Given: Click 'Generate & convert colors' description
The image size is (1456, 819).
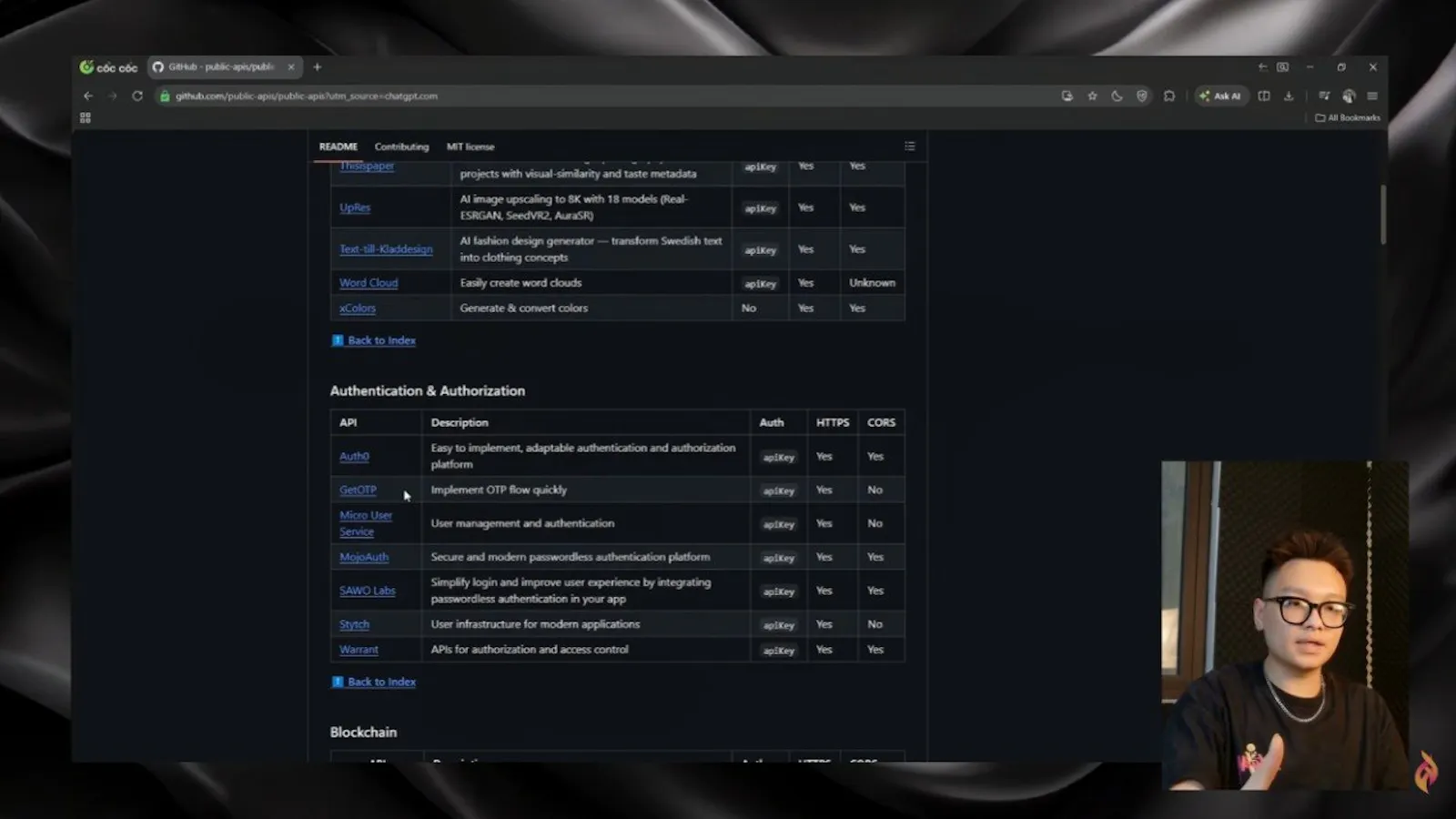Looking at the screenshot, I should (524, 308).
